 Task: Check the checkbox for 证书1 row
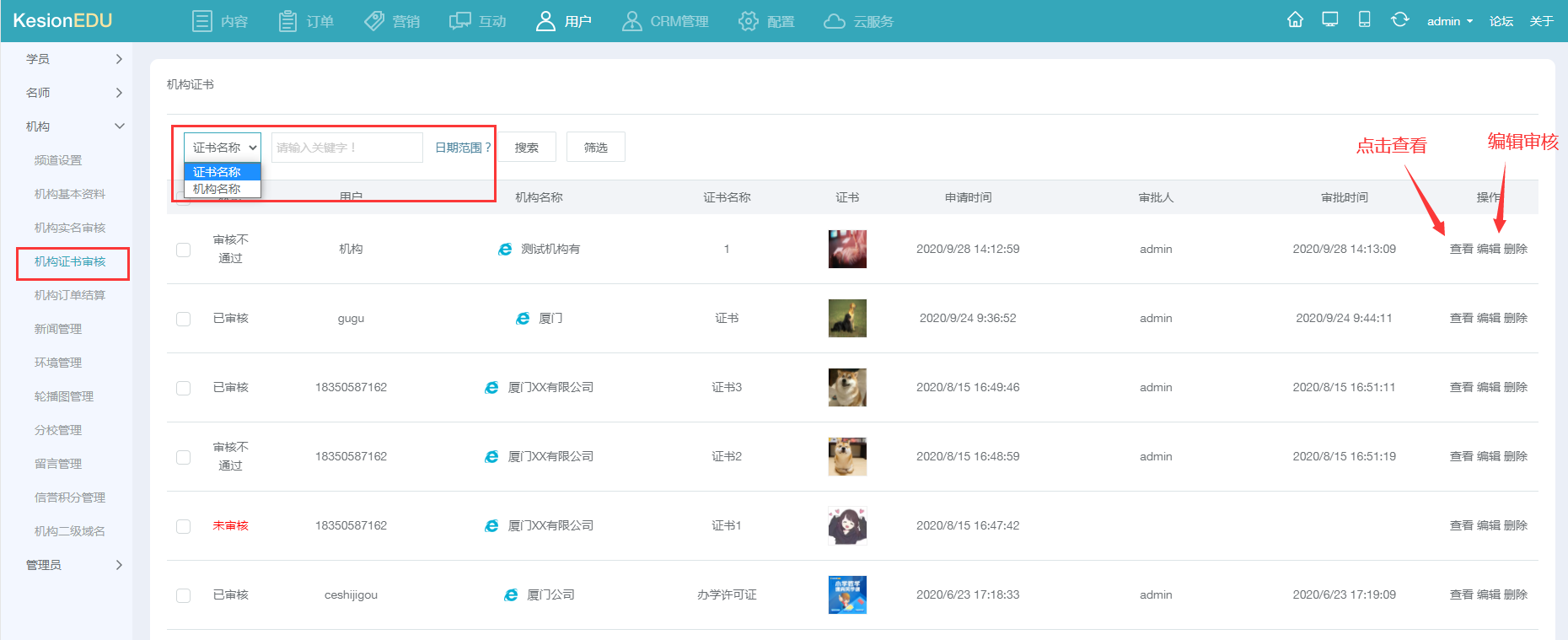[183, 526]
